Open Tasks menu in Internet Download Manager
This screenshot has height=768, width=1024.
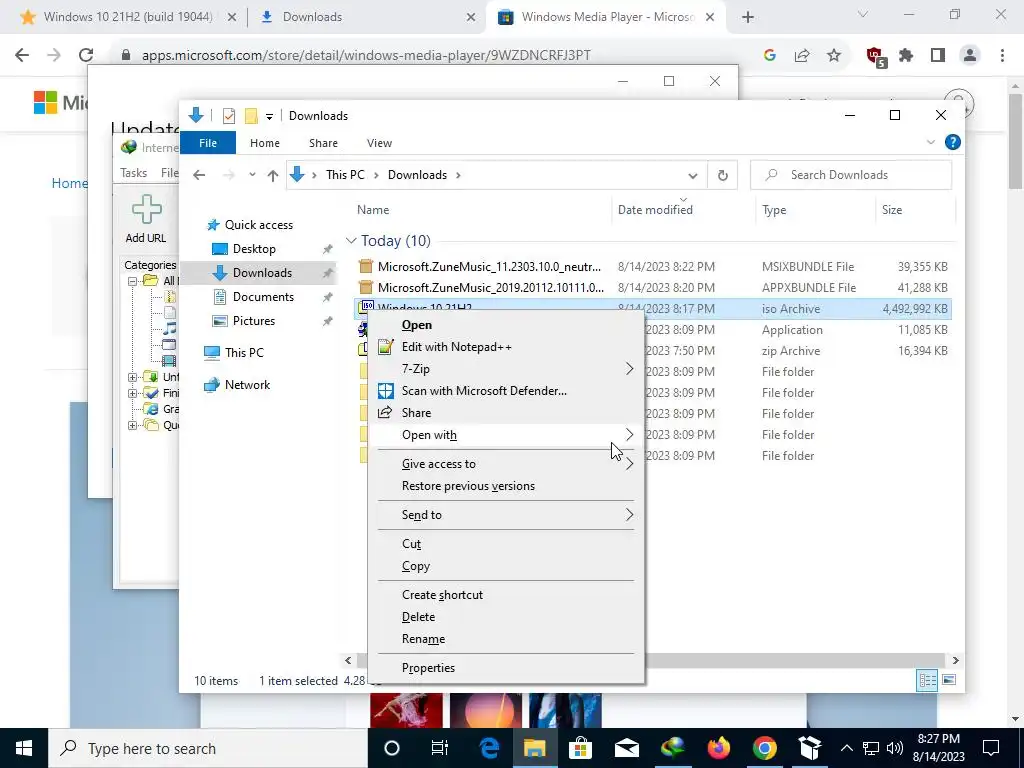tap(133, 173)
